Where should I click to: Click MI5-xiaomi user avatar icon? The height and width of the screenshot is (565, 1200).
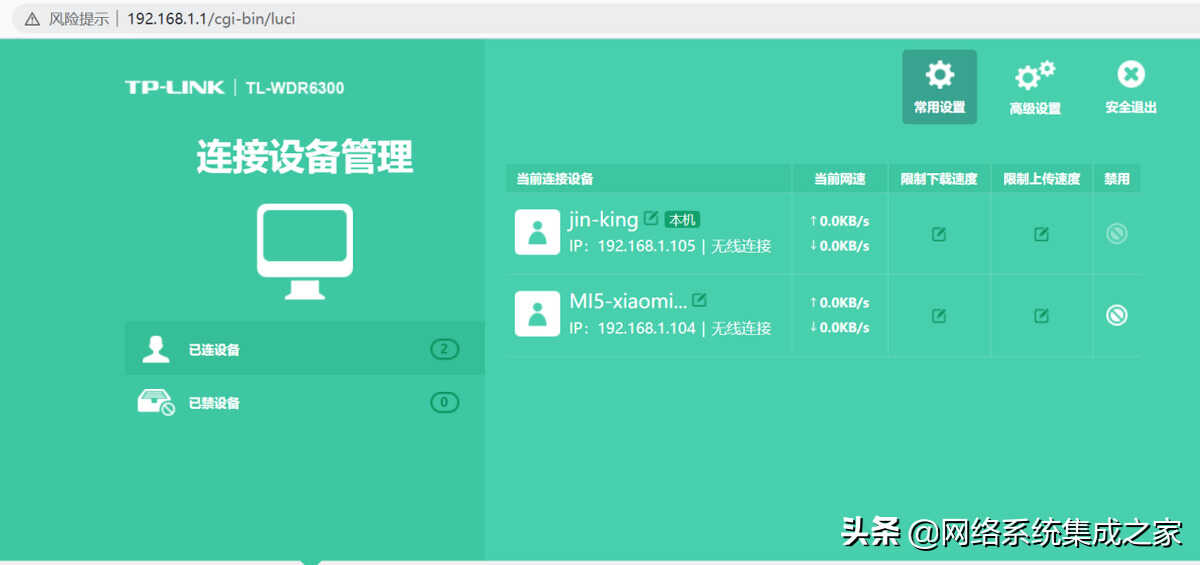pos(537,313)
